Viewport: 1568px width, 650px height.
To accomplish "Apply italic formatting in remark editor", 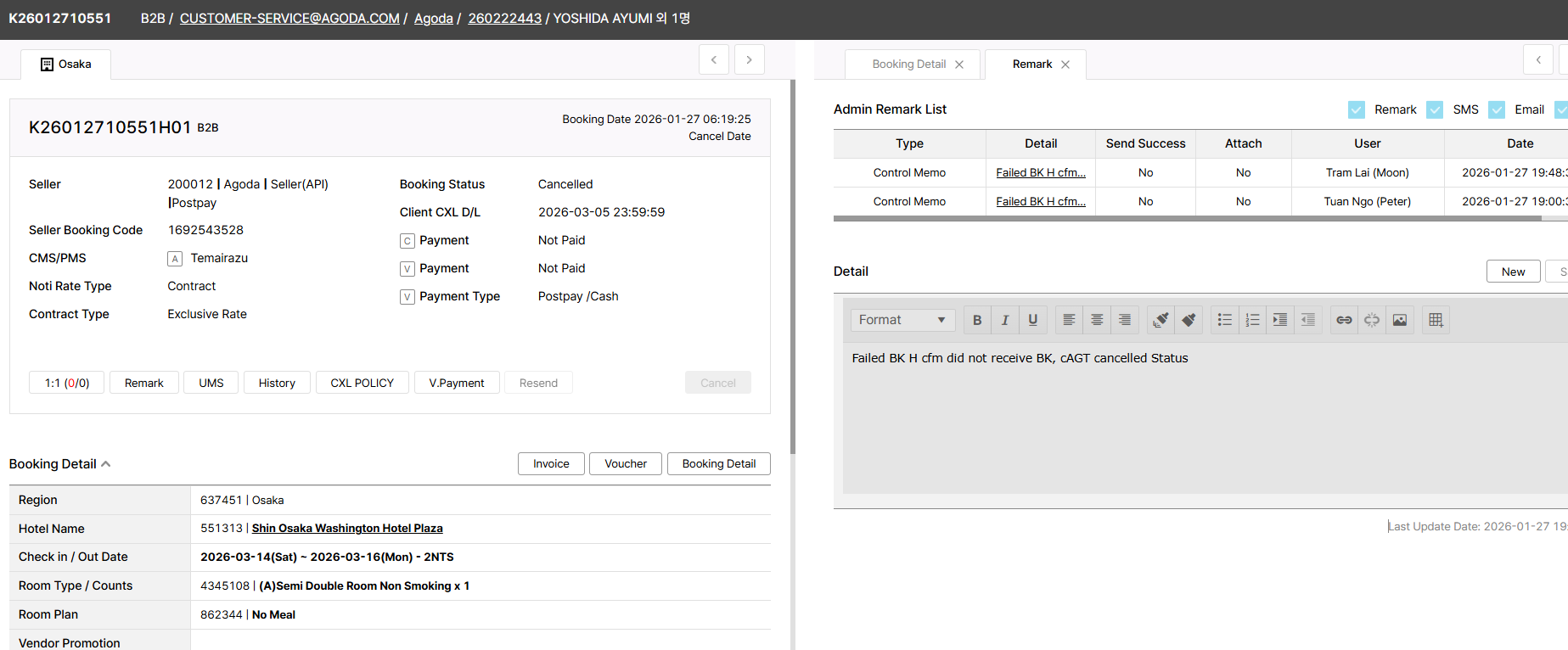I will point(1005,320).
